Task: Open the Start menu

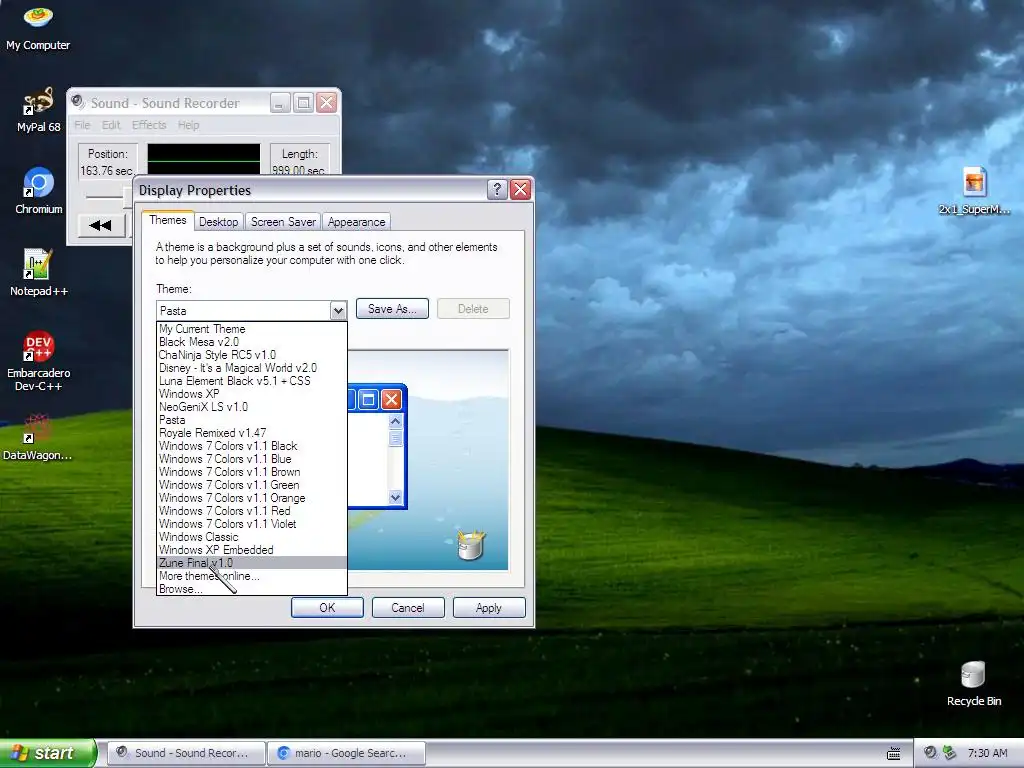Action: click(x=48, y=753)
